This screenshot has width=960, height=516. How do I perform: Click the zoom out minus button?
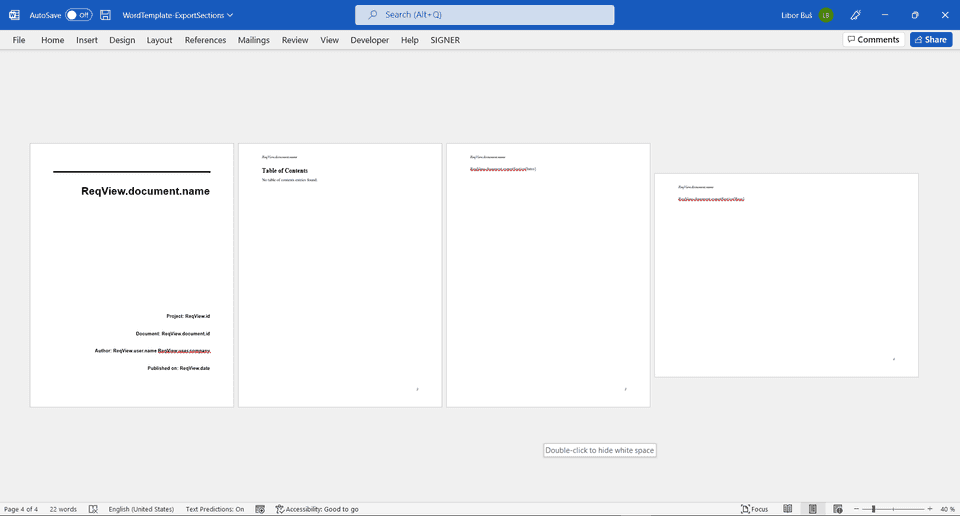857,509
